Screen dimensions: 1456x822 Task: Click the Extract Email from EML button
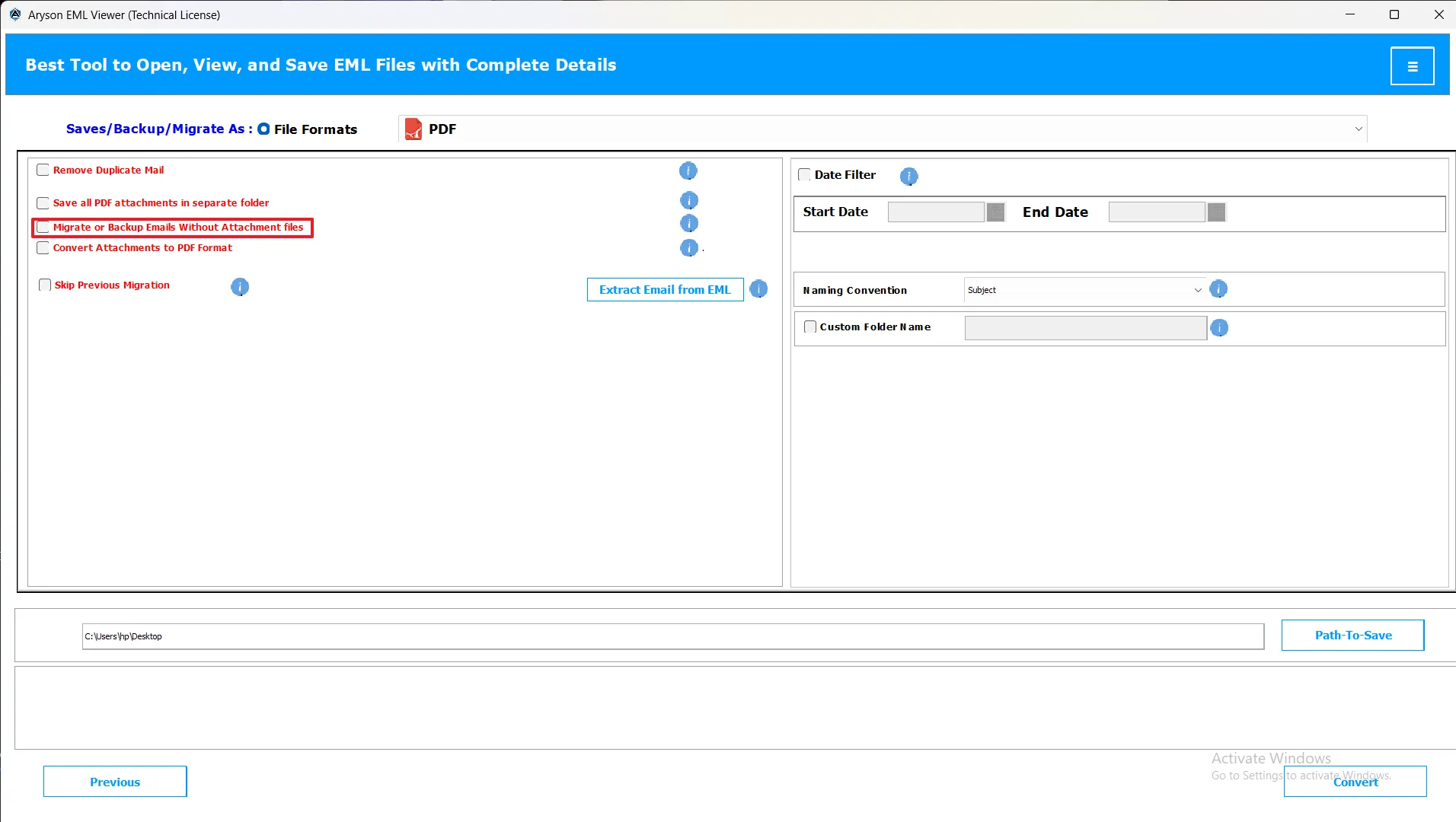click(x=665, y=290)
